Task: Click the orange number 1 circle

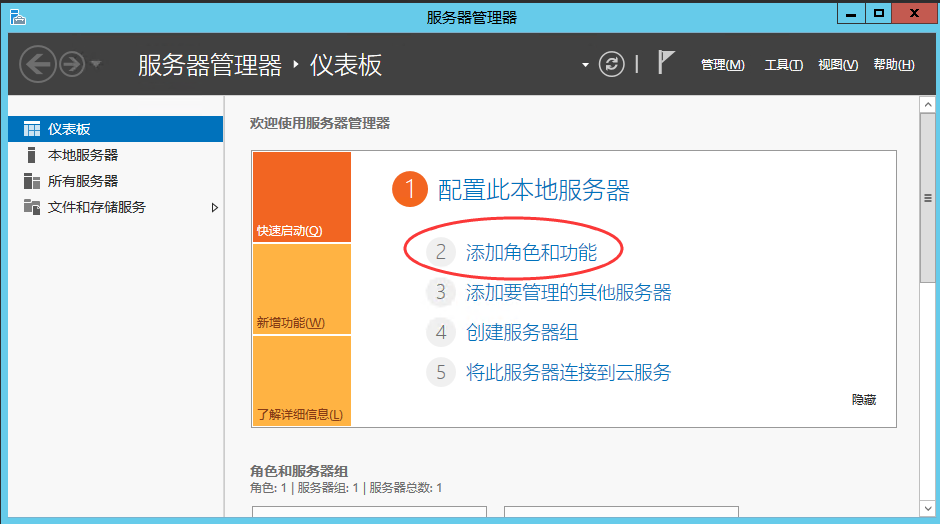Action: point(410,189)
